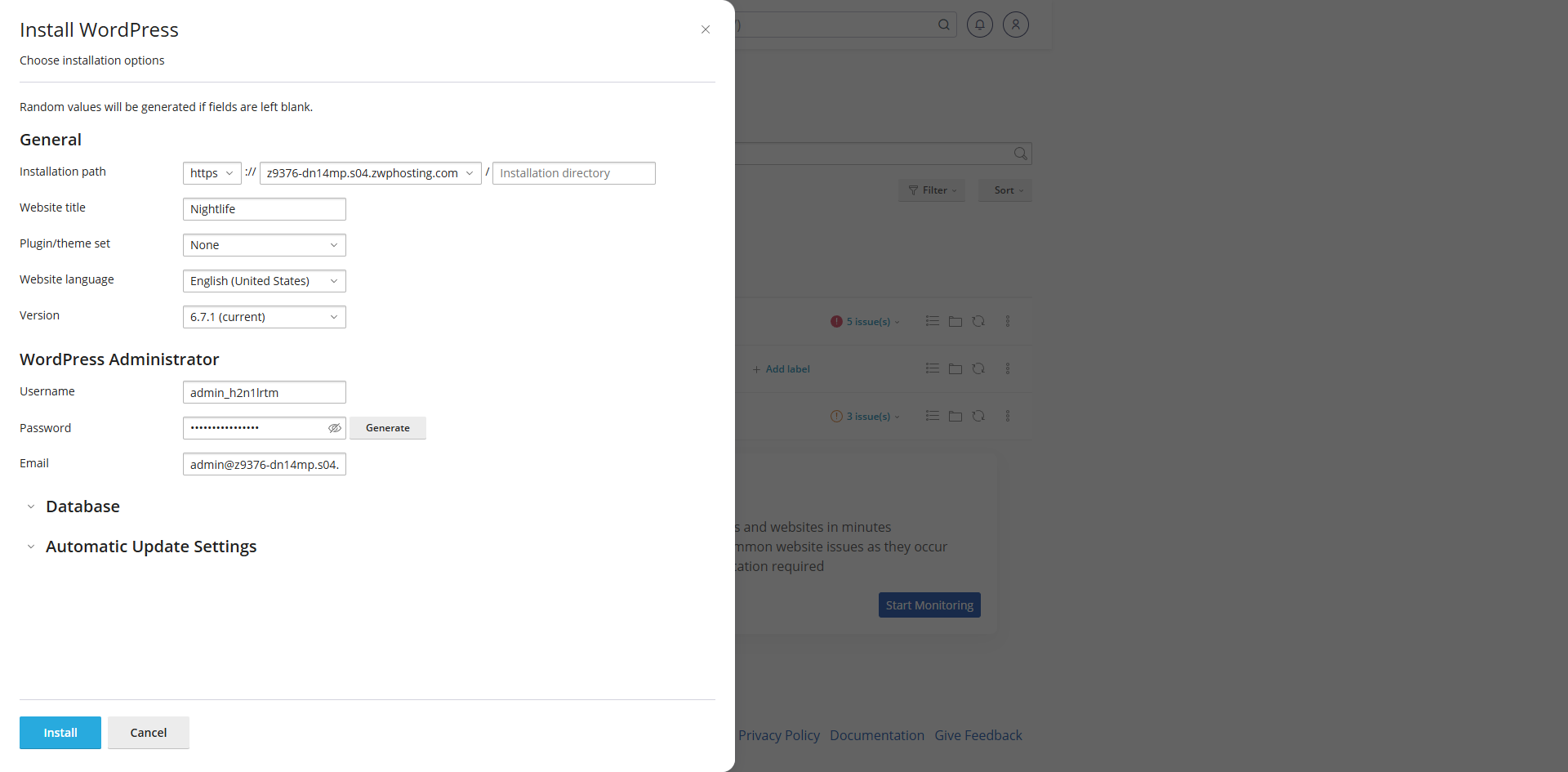Open more options in 3 issue(s) row
Screen dimensions: 1568x772
[1008, 416]
